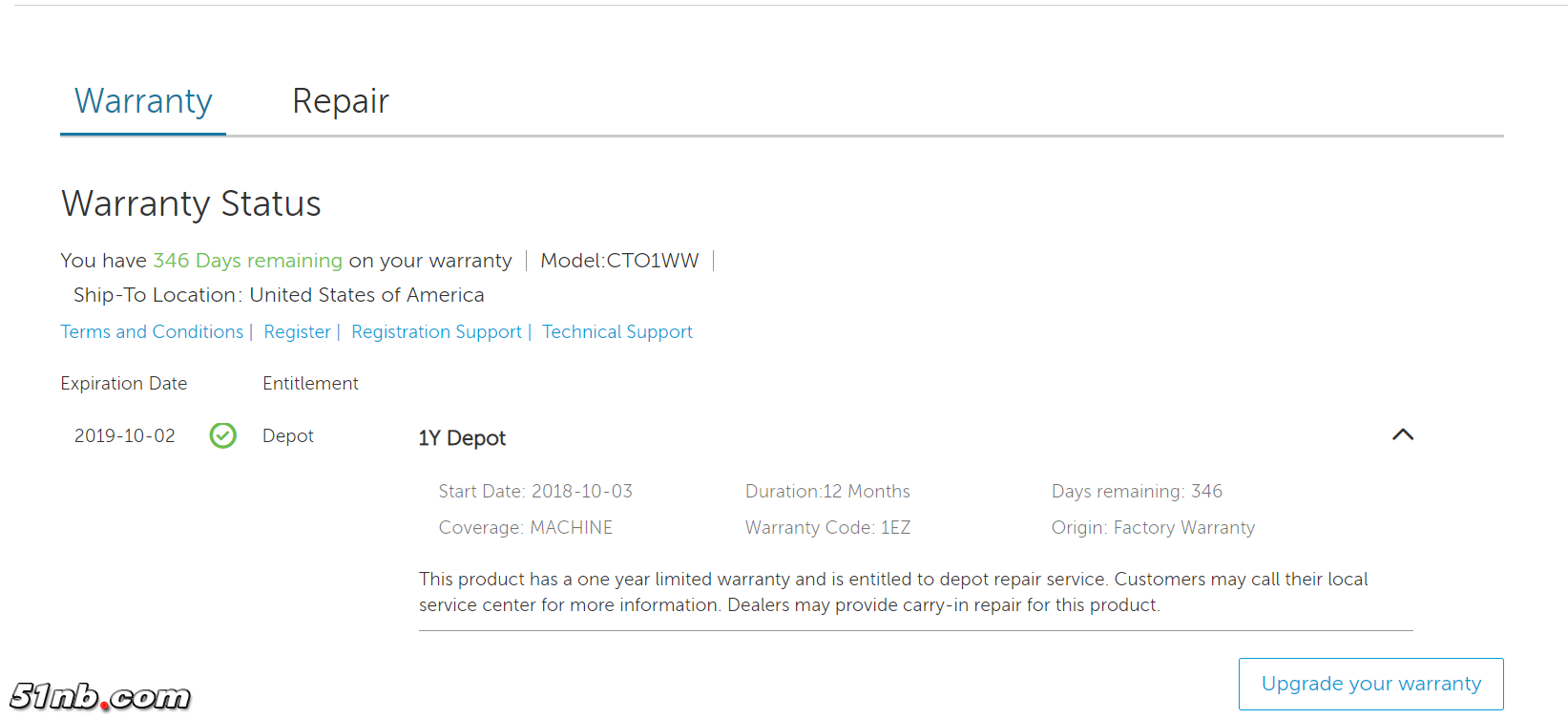Click the green 346 Days remaining text
1568x719 pixels.
(x=247, y=261)
